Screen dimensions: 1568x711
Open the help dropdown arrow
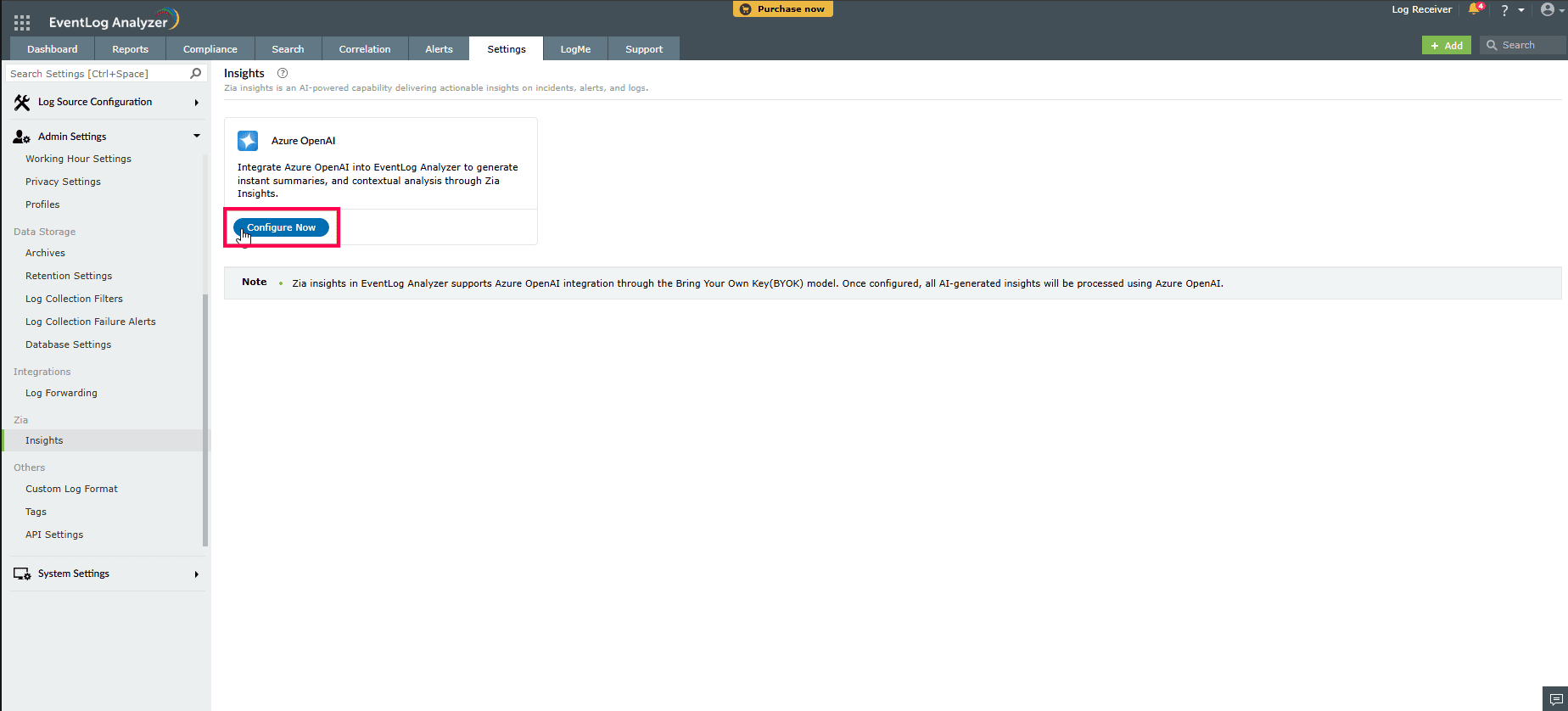tap(1521, 10)
